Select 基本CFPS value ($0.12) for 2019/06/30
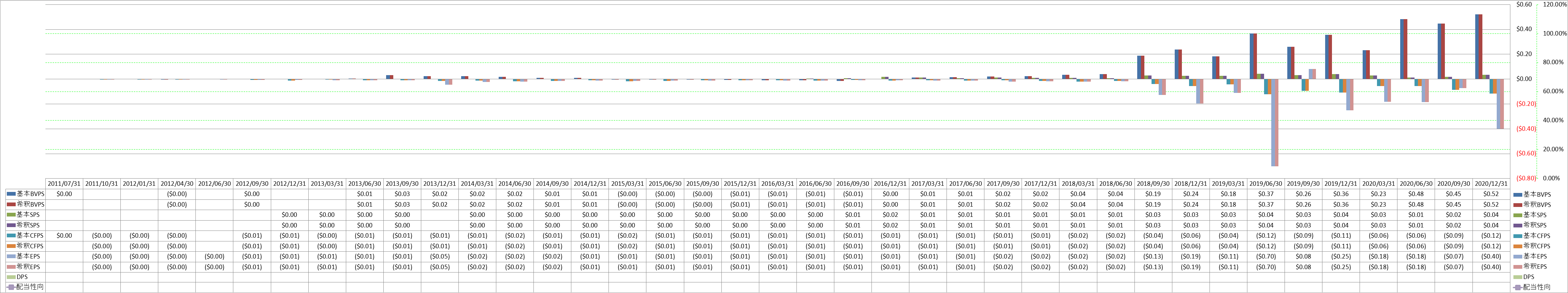The width and height of the screenshot is (1568, 293). (x=1266, y=235)
